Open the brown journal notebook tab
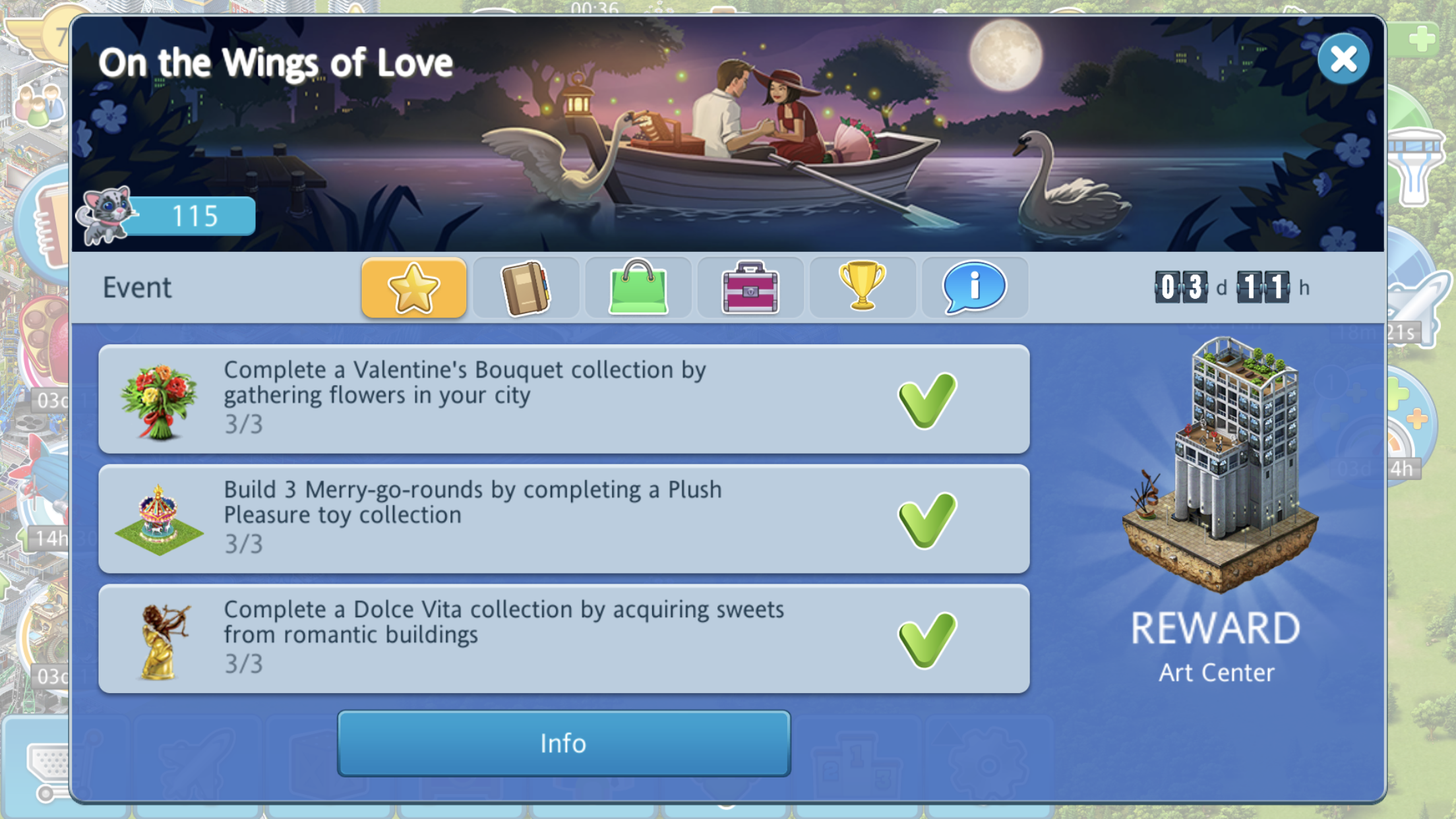The image size is (1456, 819). (x=526, y=288)
